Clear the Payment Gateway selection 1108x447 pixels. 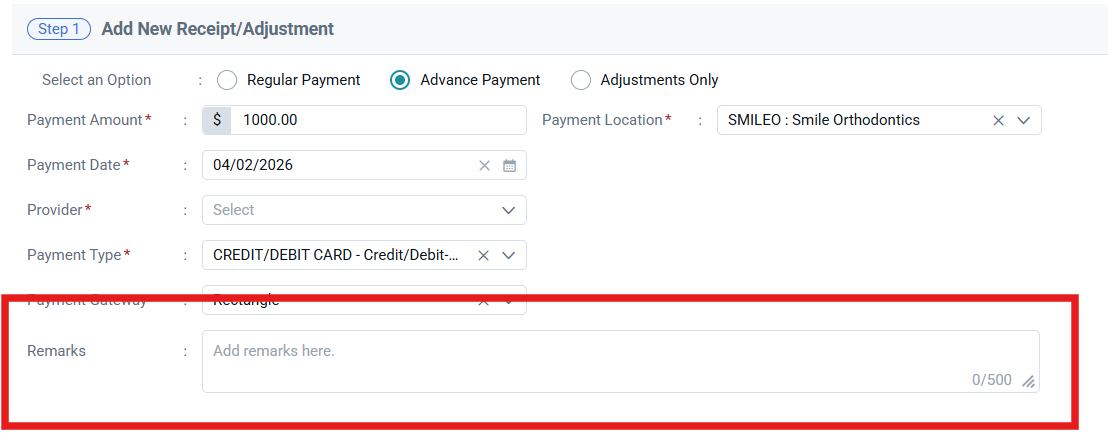tap(483, 301)
